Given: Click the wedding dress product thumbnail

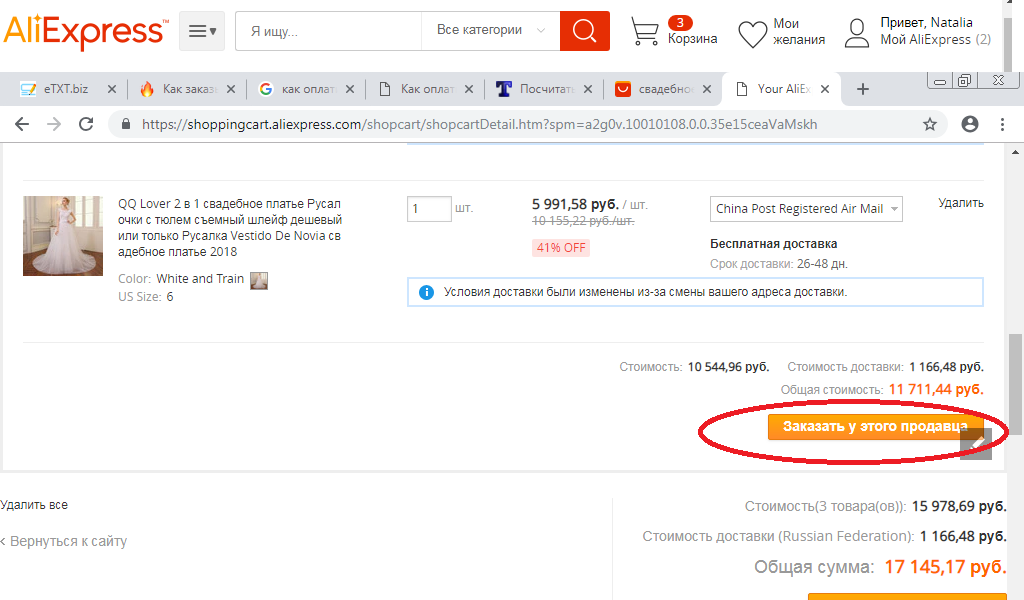Looking at the screenshot, I should pos(63,236).
